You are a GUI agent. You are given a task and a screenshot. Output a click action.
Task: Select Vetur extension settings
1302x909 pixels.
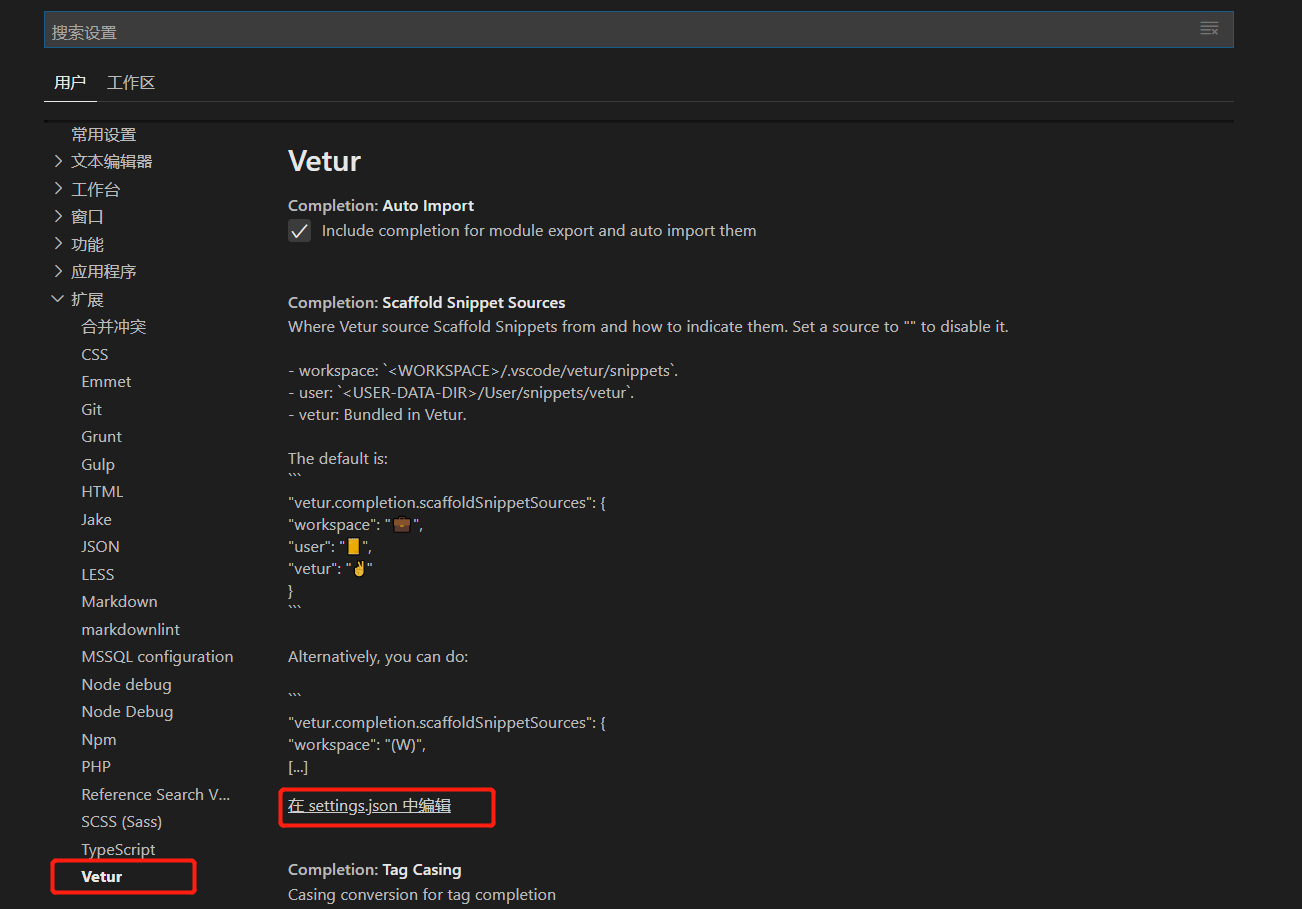click(102, 876)
